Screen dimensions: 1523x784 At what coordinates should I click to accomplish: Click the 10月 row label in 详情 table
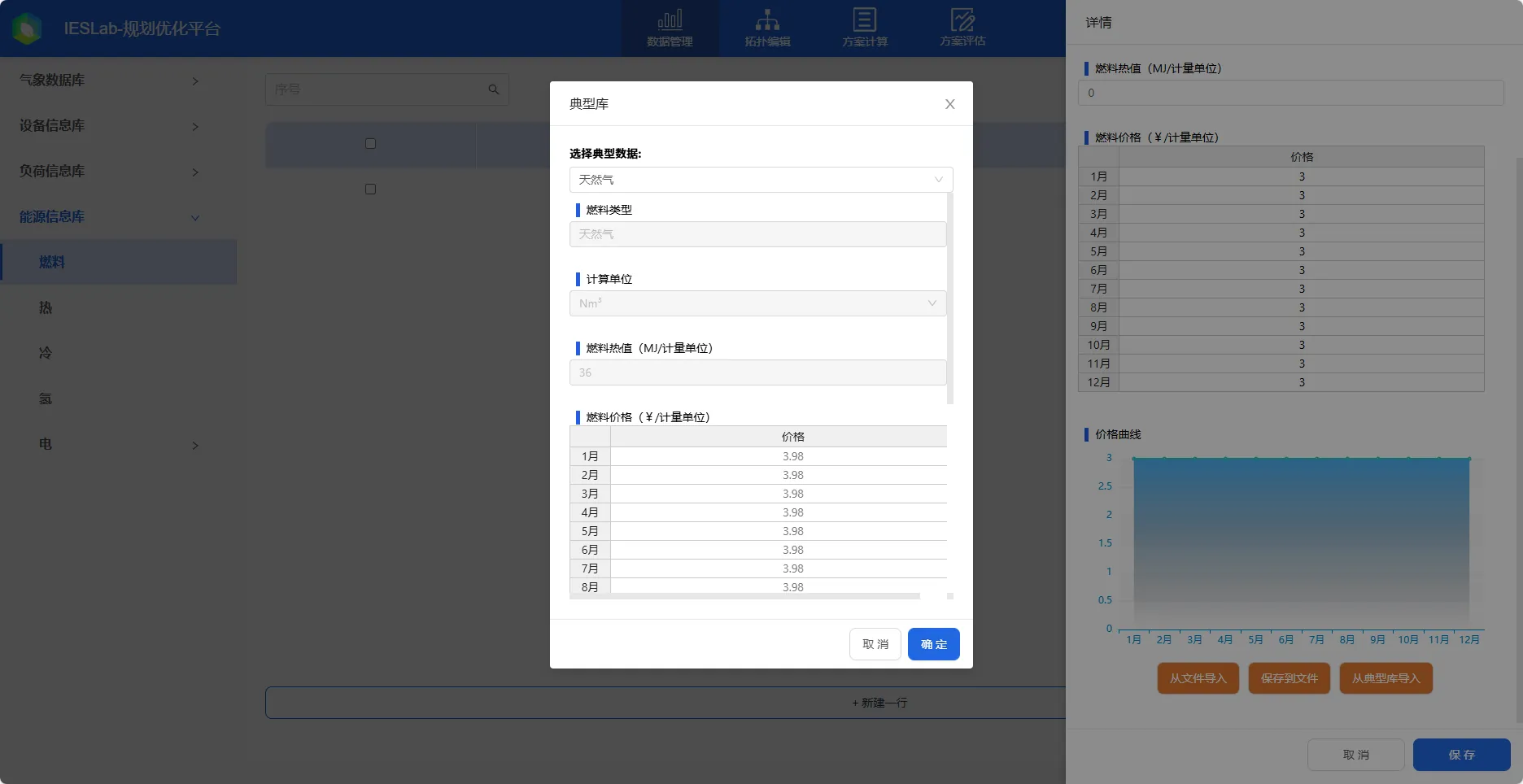point(1098,345)
